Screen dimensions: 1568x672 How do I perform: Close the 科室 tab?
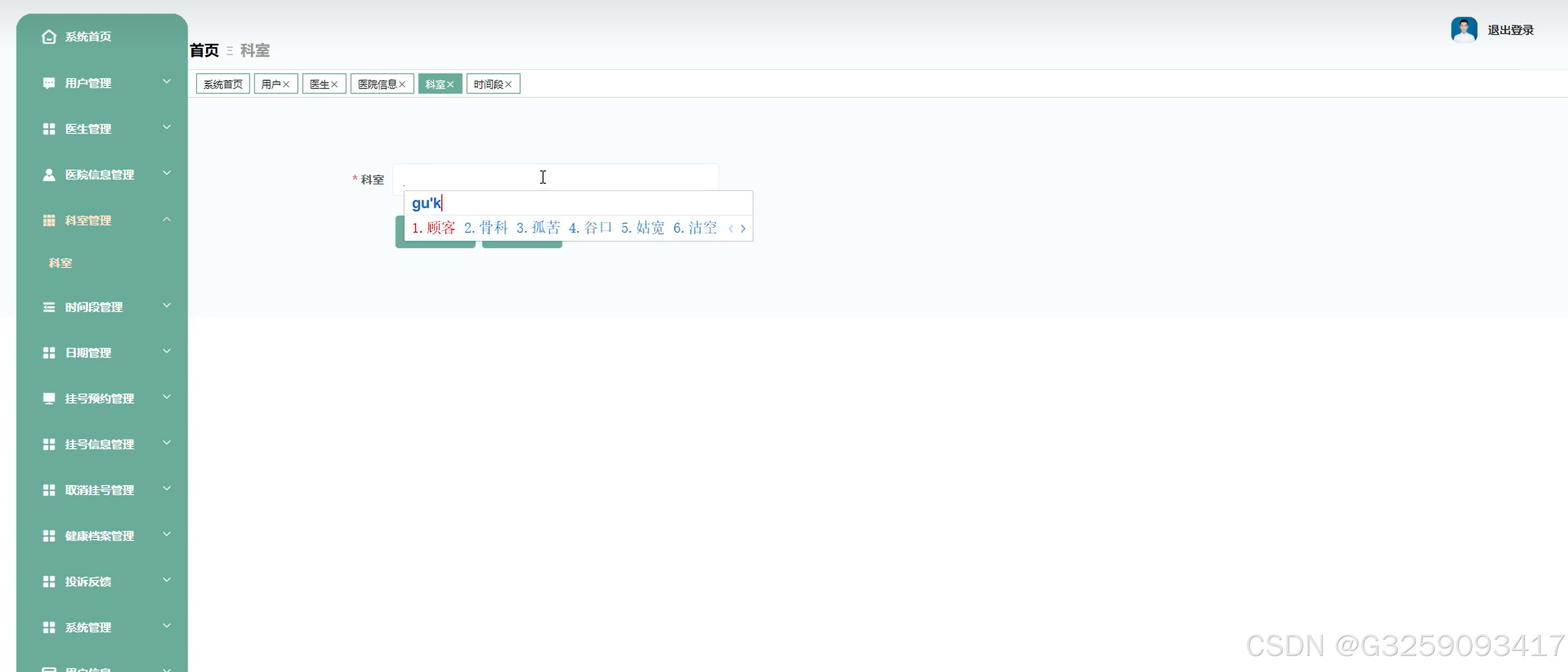[451, 85]
